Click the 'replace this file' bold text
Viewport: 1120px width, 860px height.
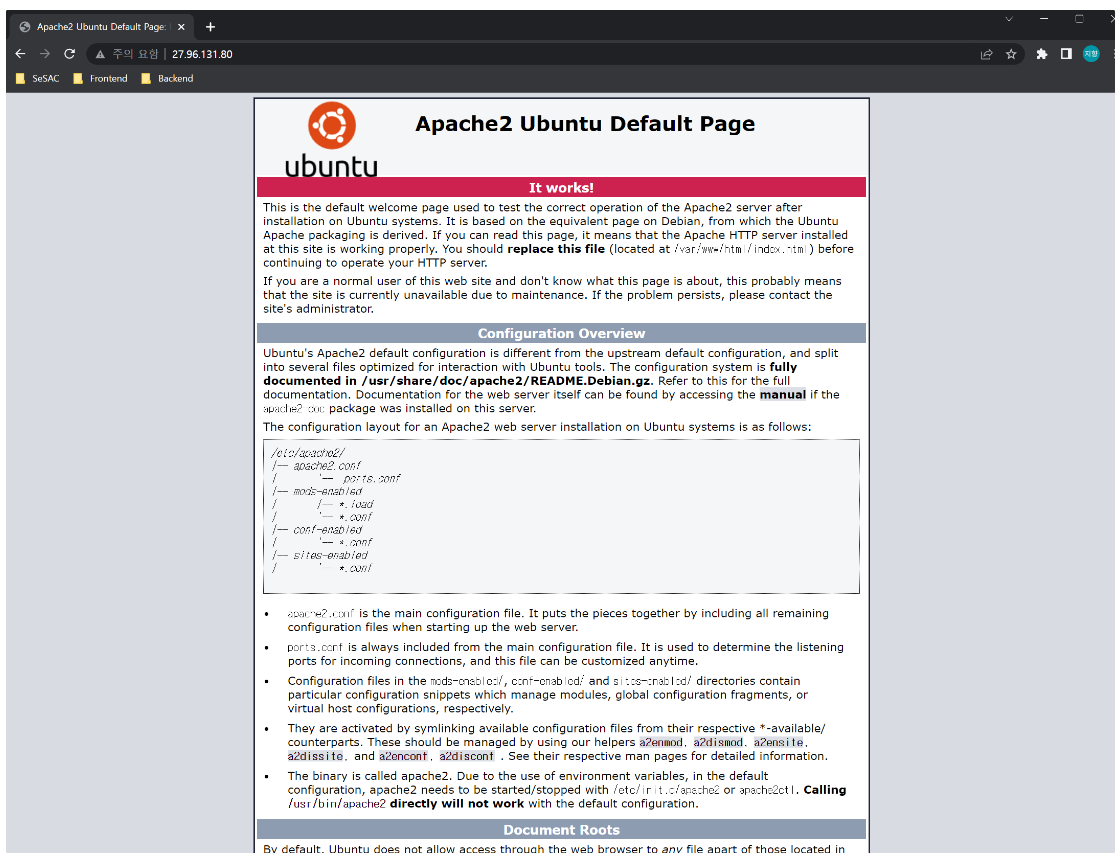coord(556,249)
